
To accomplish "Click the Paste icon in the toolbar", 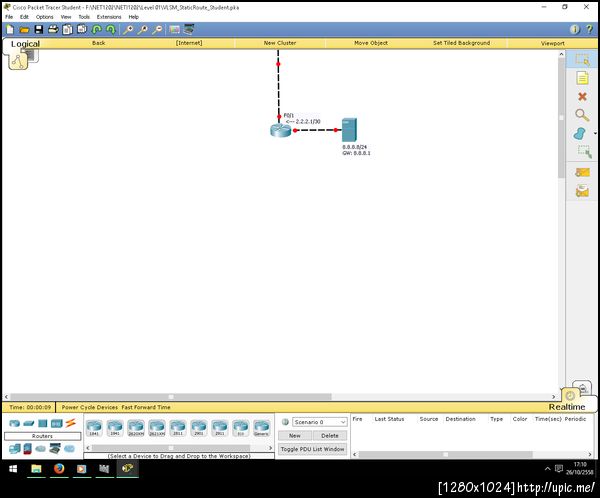I will (82, 29).
